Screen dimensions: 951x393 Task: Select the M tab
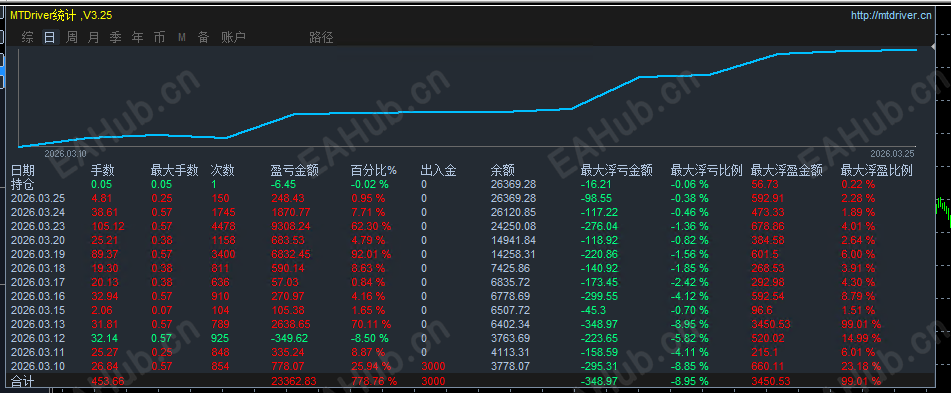181,38
